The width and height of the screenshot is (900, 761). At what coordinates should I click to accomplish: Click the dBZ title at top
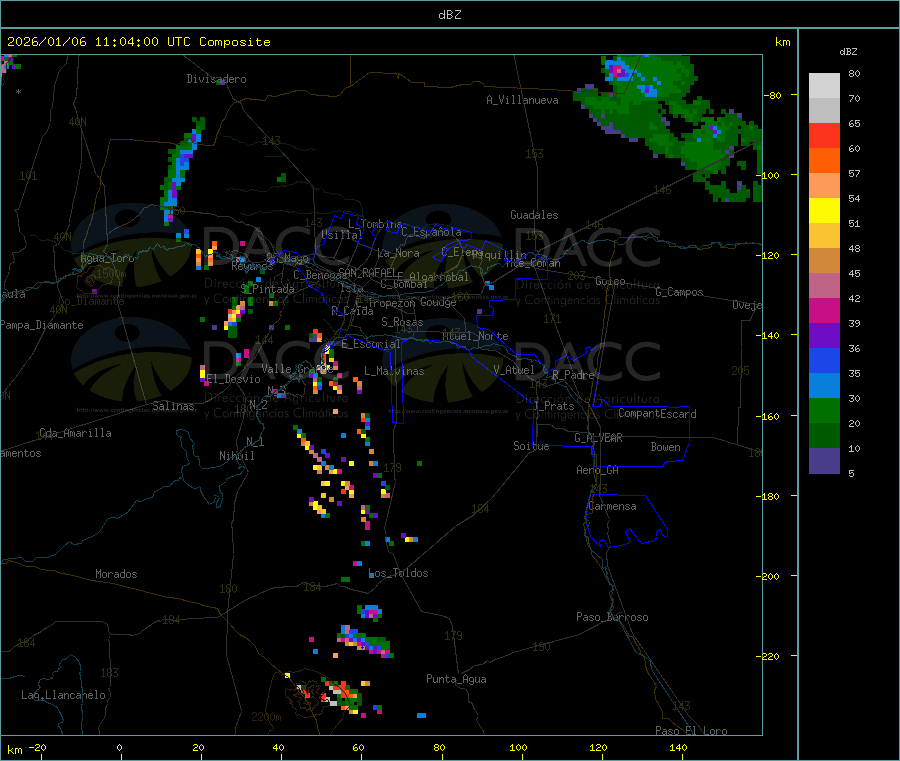[449, 15]
